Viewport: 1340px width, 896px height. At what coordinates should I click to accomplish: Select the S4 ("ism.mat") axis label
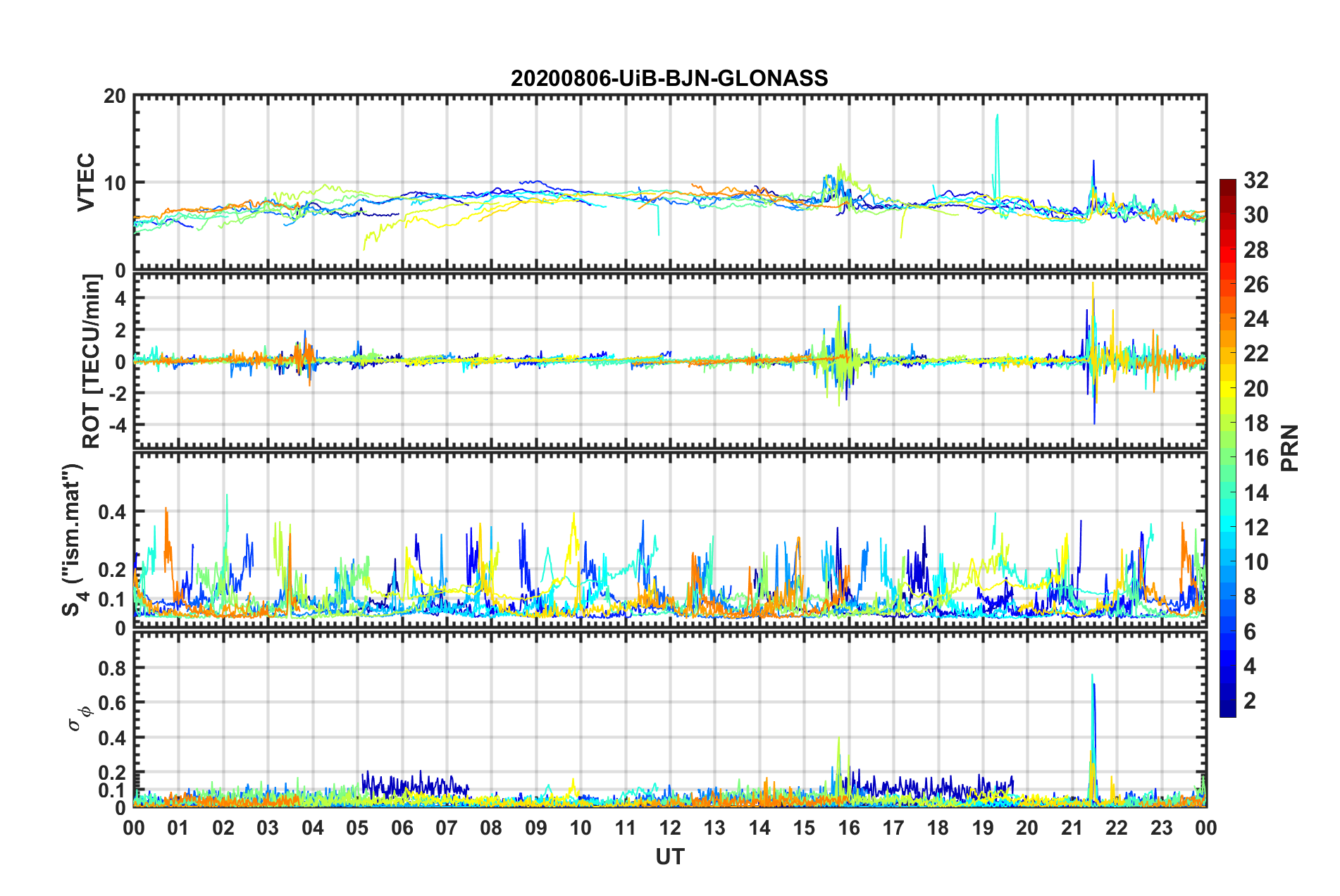click(73, 540)
